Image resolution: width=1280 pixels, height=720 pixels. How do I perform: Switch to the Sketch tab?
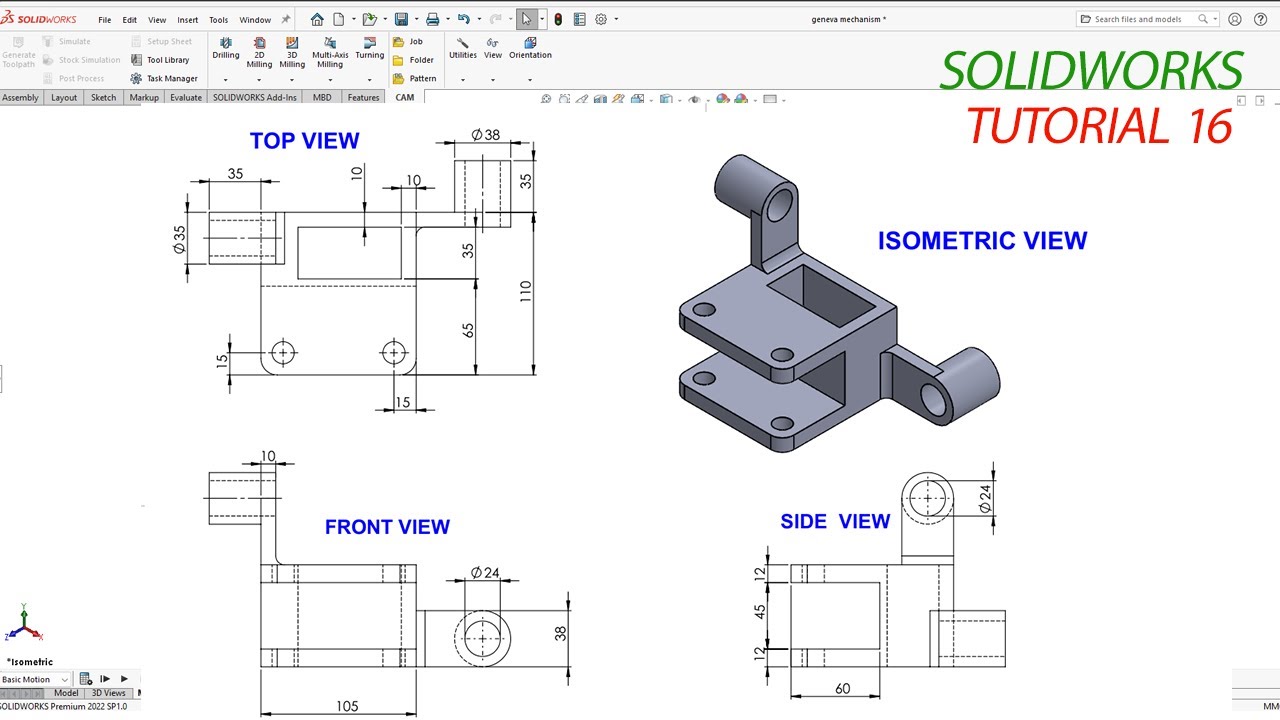pyautogui.click(x=104, y=97)
